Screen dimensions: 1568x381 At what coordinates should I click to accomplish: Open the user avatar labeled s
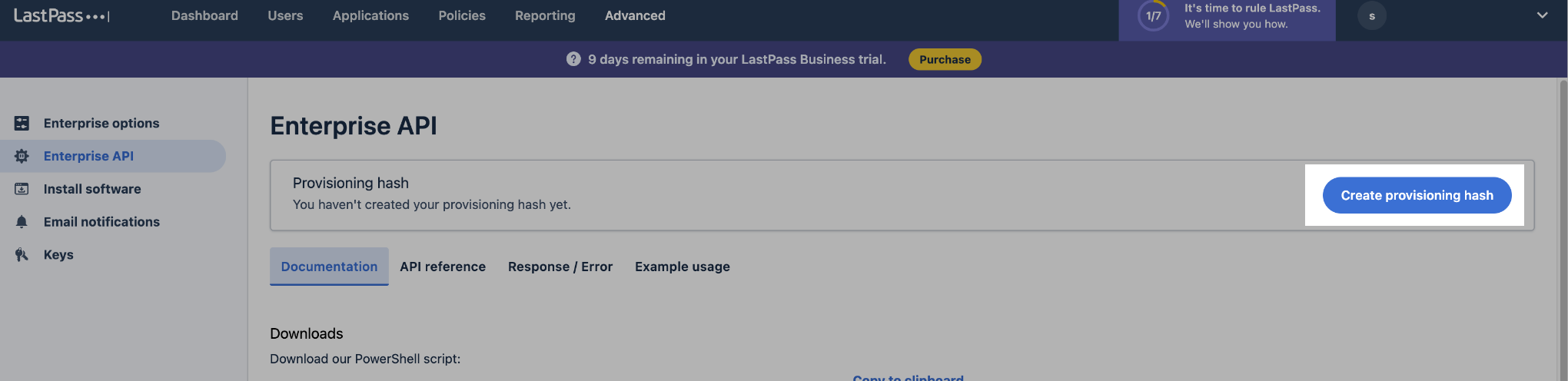(1371, 16)
